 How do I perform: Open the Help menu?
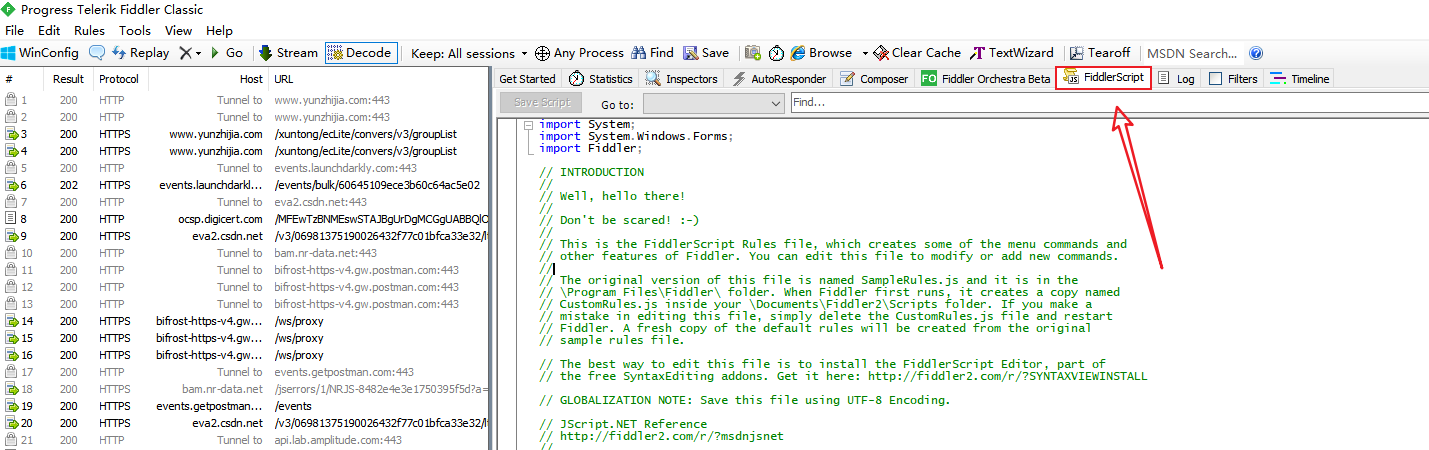point(219,31)
